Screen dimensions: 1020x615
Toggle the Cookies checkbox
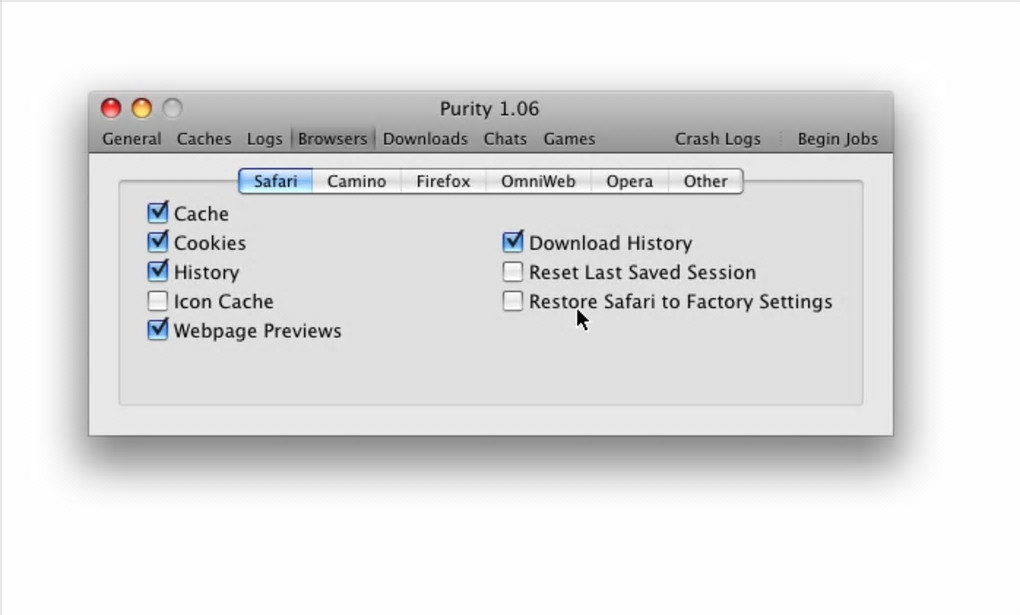click(157, 242)
